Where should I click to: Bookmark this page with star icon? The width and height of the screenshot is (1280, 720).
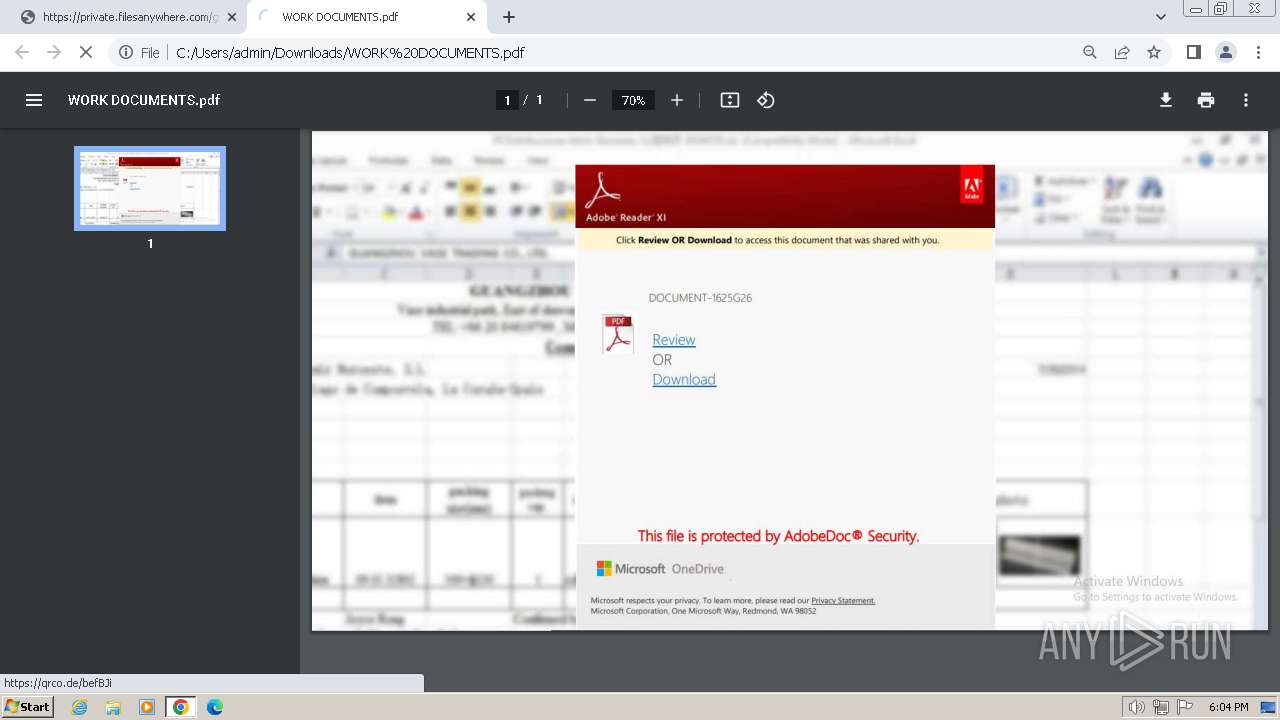tap(1154, 52)
